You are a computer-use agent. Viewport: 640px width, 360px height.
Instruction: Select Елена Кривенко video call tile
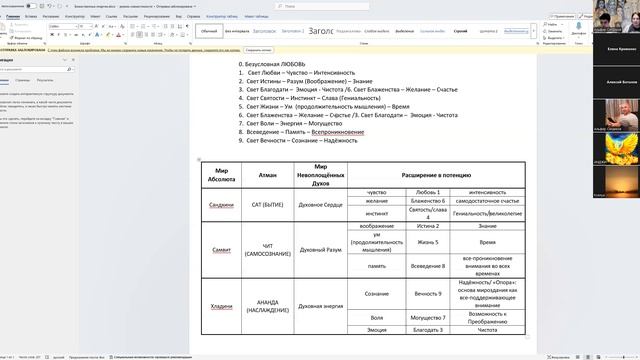[x=616, y=49]
